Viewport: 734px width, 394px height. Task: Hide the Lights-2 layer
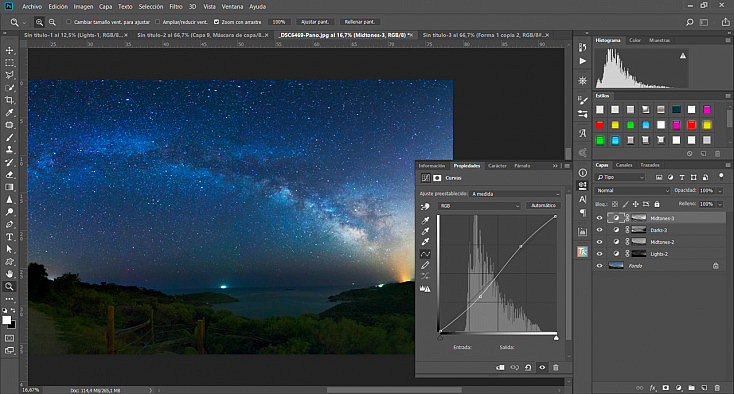[599, 254]
